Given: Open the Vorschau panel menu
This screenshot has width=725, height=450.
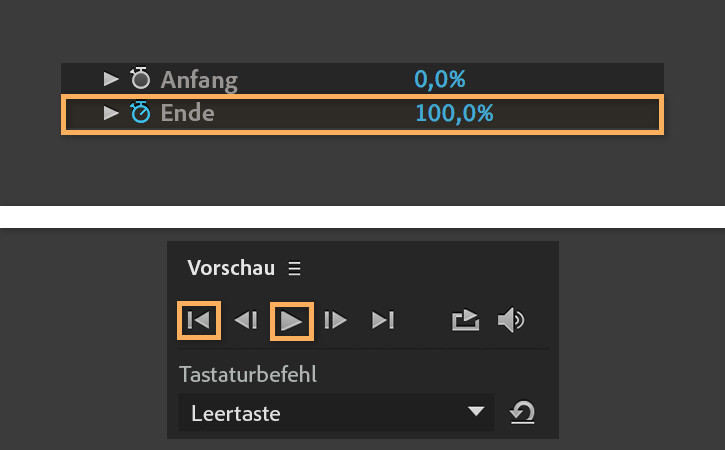Looking at the screenshot, I should tap(294, 268).
